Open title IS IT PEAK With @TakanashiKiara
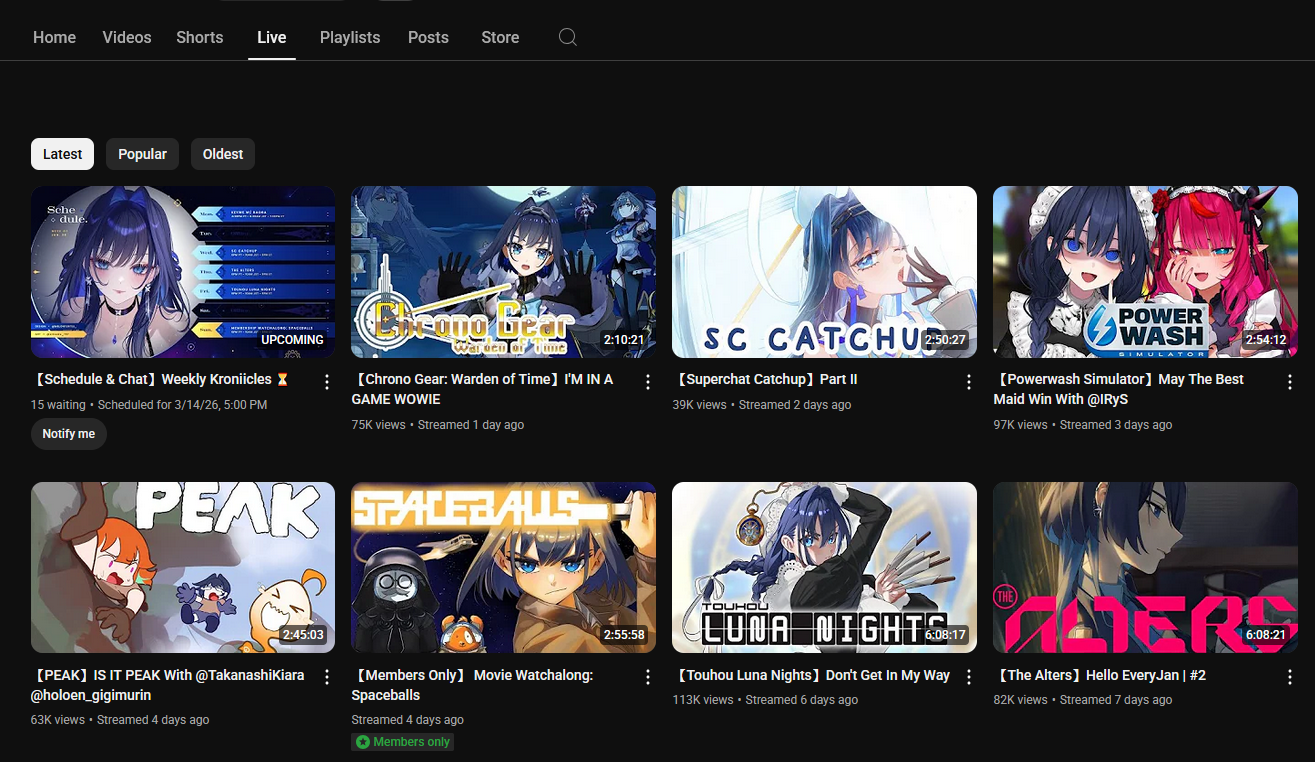 click(x=168, y=685)
